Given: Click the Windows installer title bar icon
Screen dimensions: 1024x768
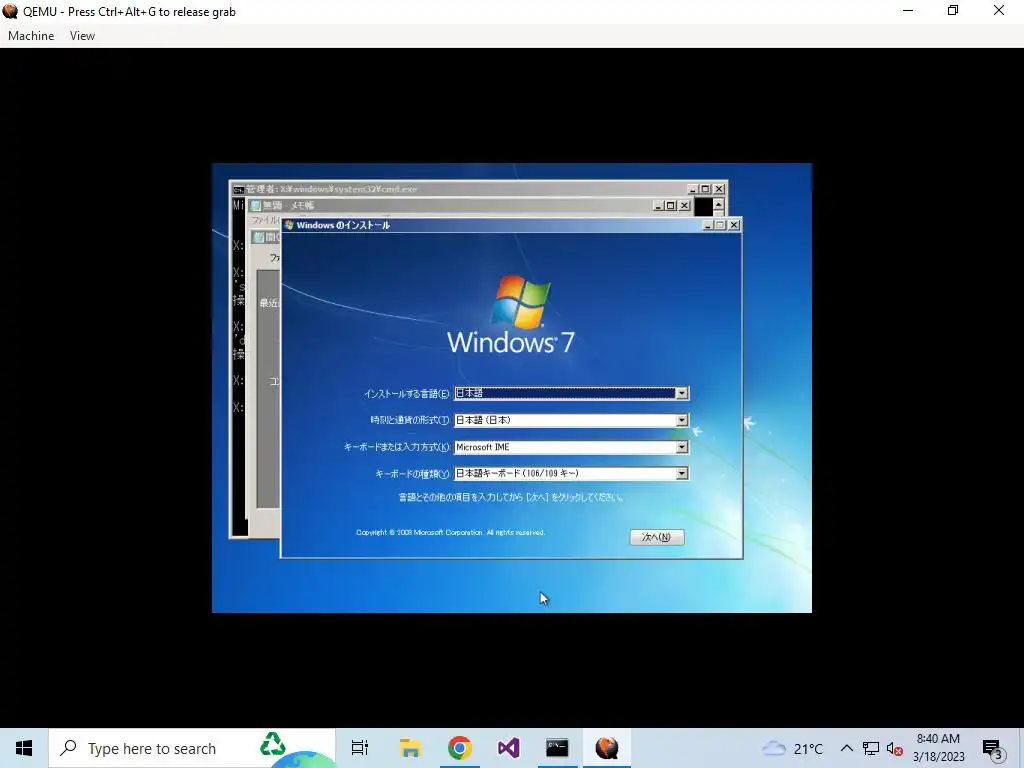Looking at the screenshot, I should click(289, 225).
